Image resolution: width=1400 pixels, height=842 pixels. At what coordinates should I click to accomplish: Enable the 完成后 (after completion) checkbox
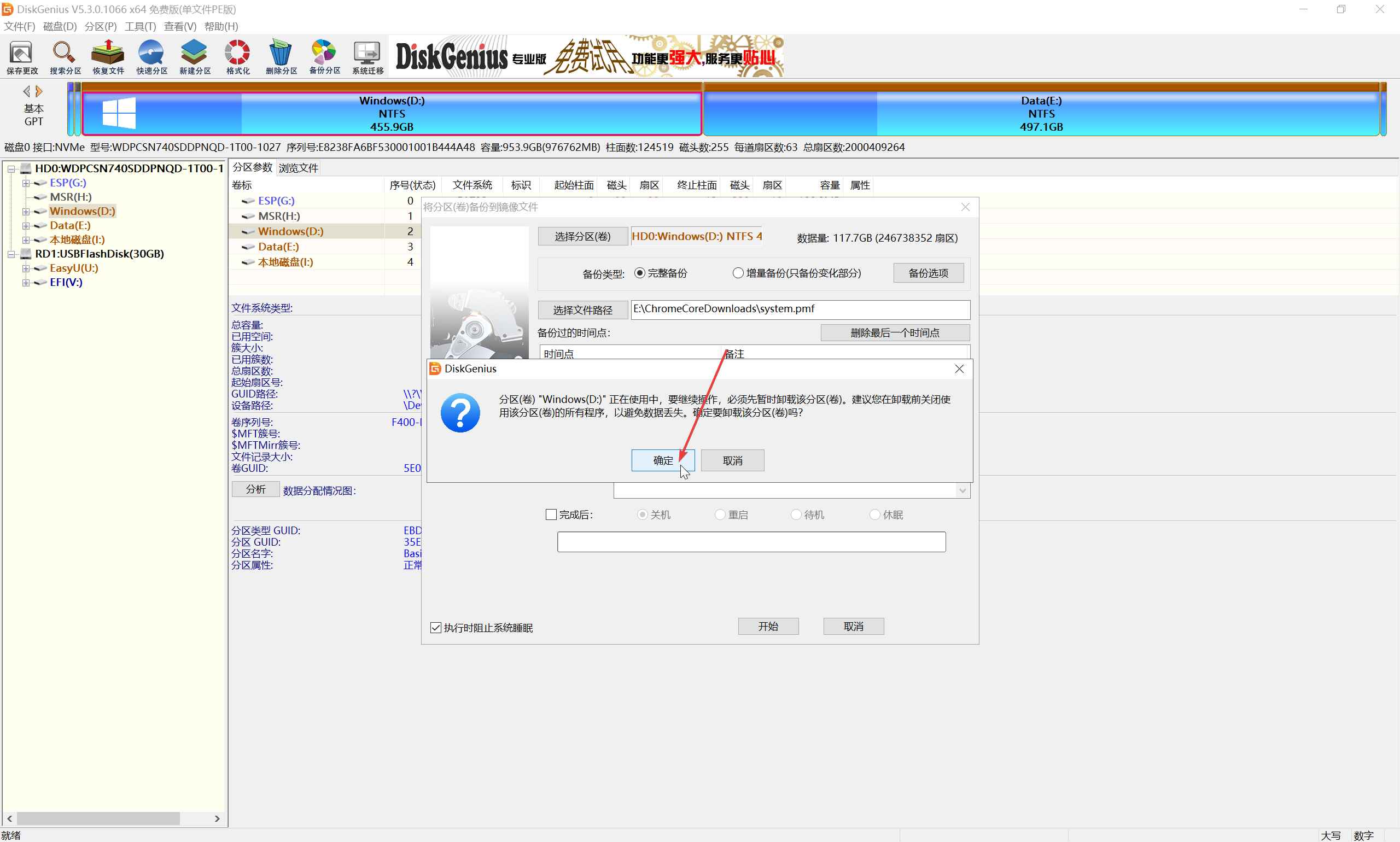pos(551,514)
